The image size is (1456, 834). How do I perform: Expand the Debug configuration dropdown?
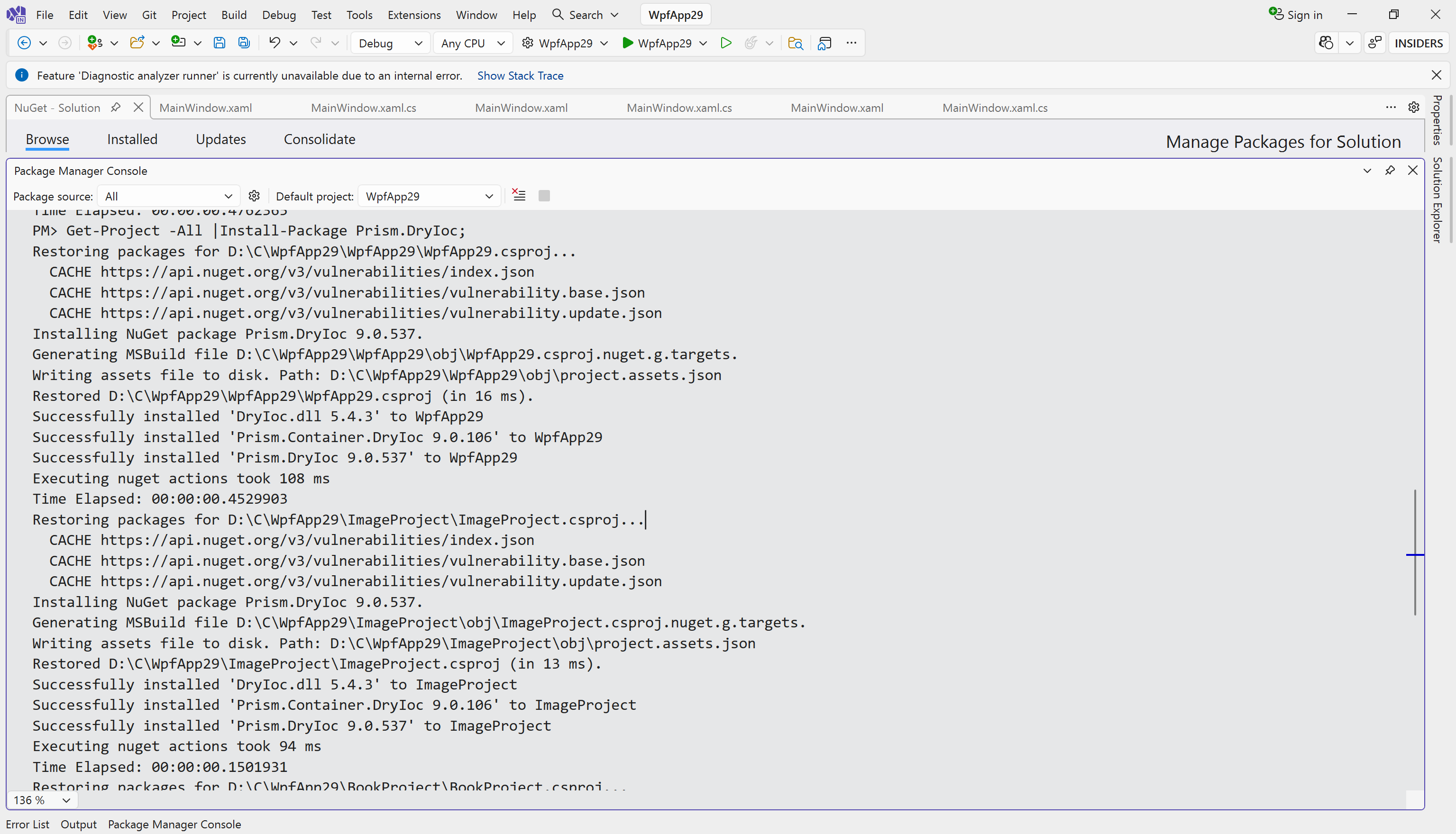coord(390,43)
